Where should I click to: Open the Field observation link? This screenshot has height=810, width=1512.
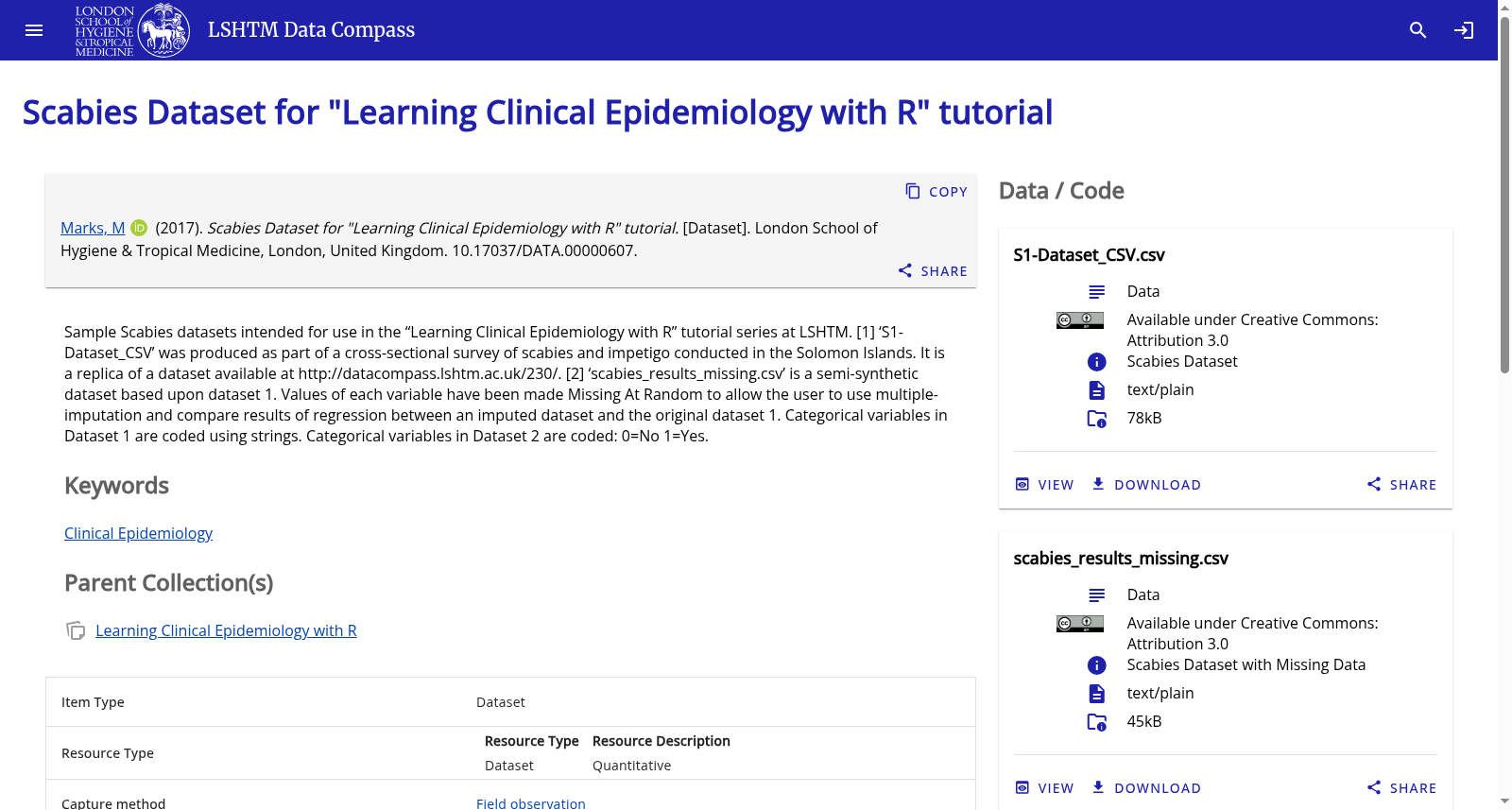(x=531, y=803)
